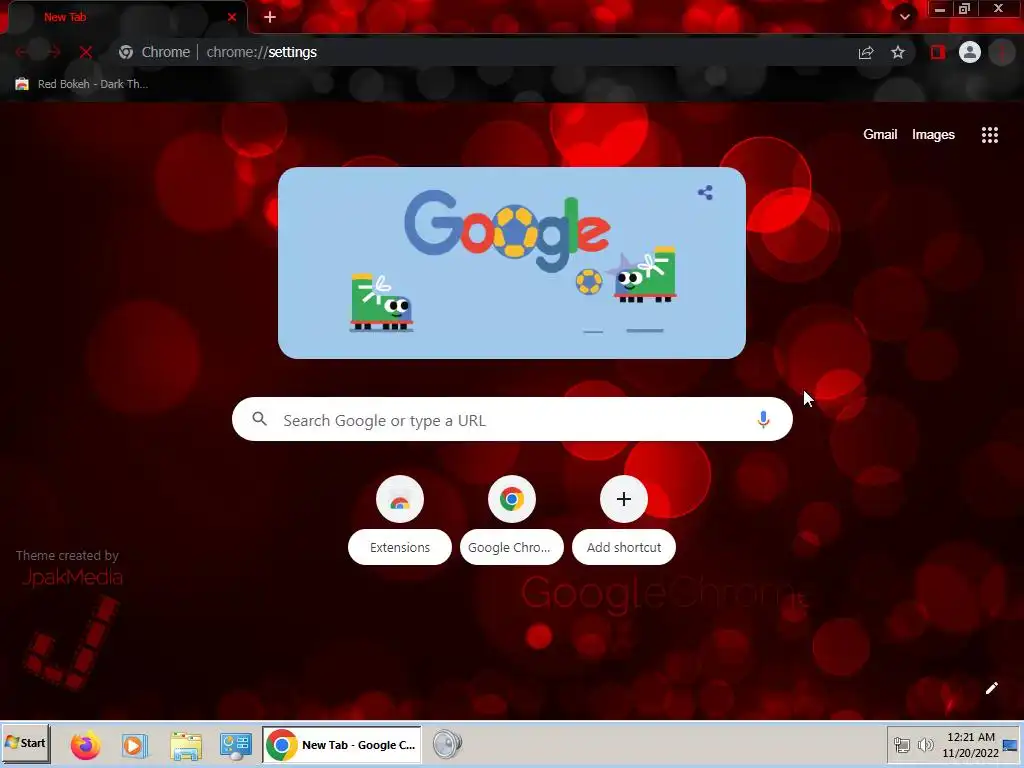Open the Extensions shortcut
This screenshot has height=768, width=1024.
point(400,520)
